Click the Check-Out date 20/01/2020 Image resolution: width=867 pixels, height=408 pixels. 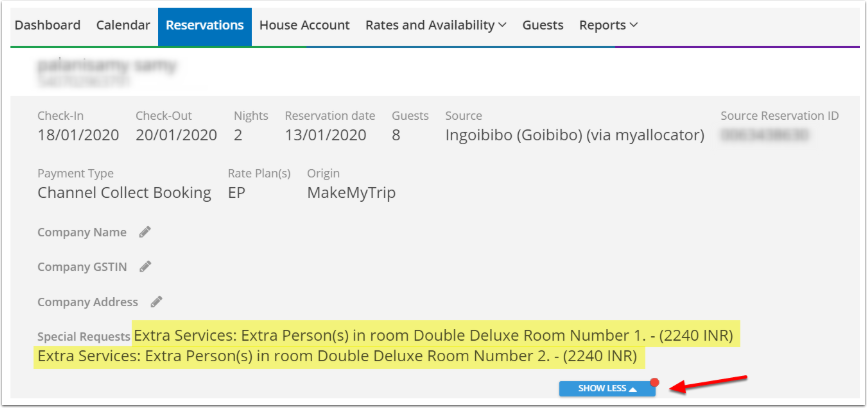point(176,135)
